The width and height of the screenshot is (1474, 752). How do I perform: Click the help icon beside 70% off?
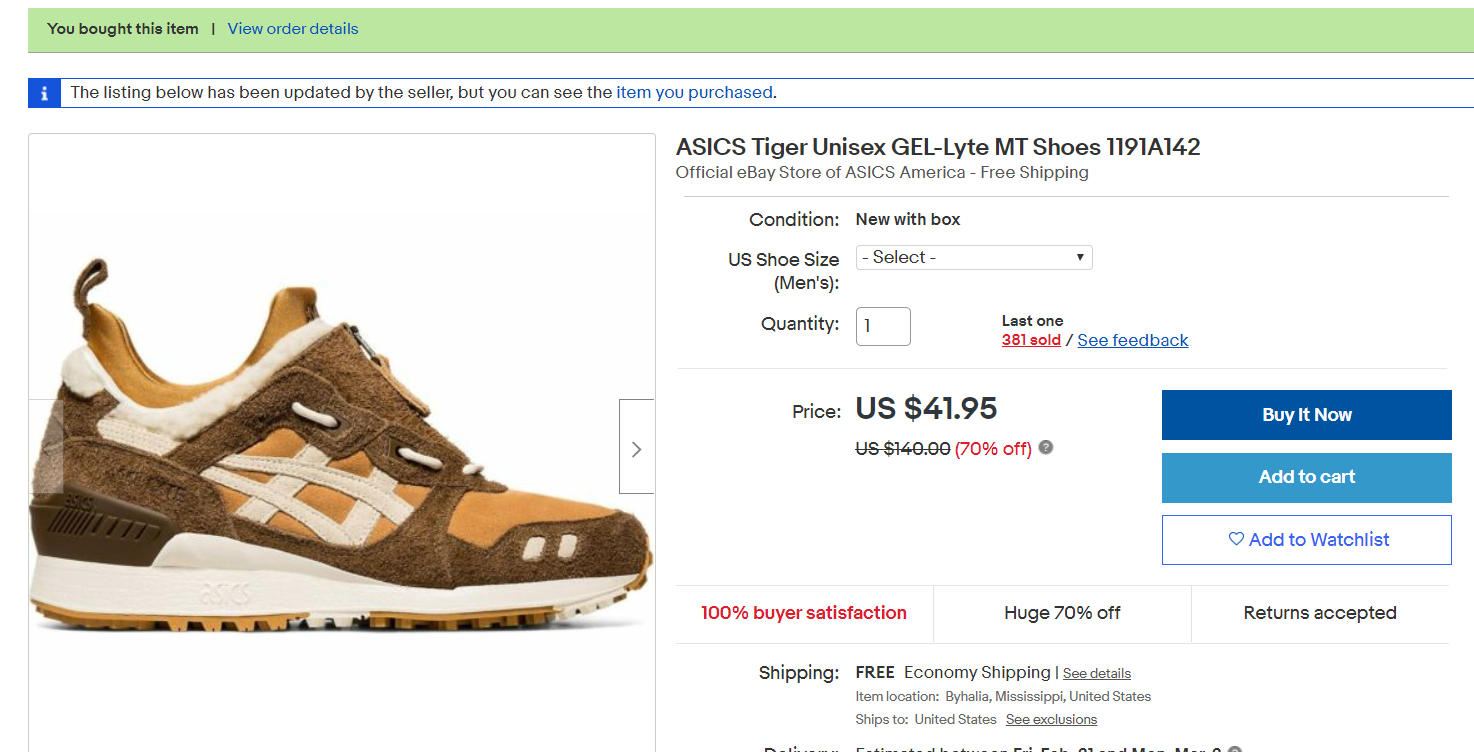point(1046,447)
